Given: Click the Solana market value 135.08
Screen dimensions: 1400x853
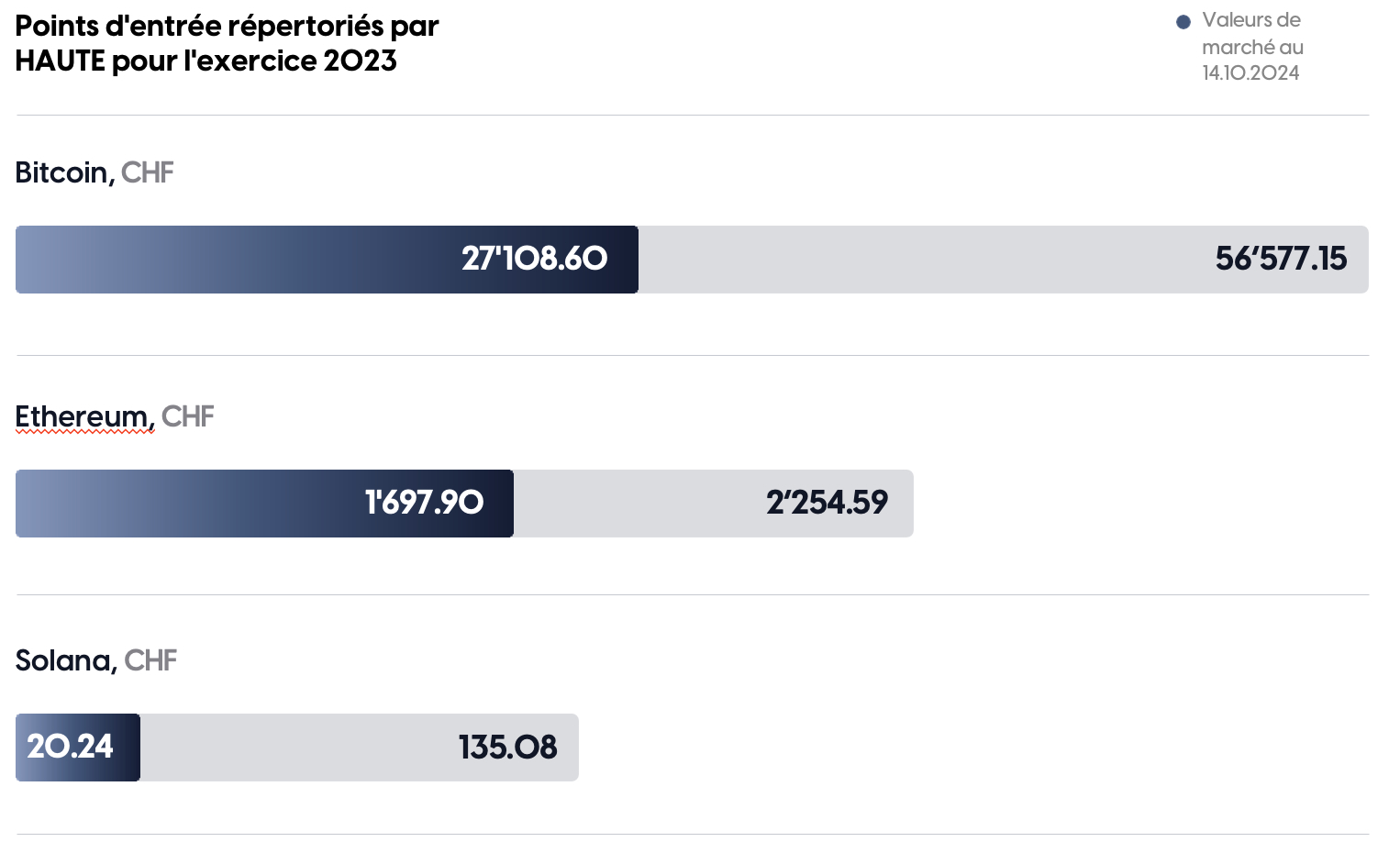Looking at the screenshot, I should click(507, 748).
